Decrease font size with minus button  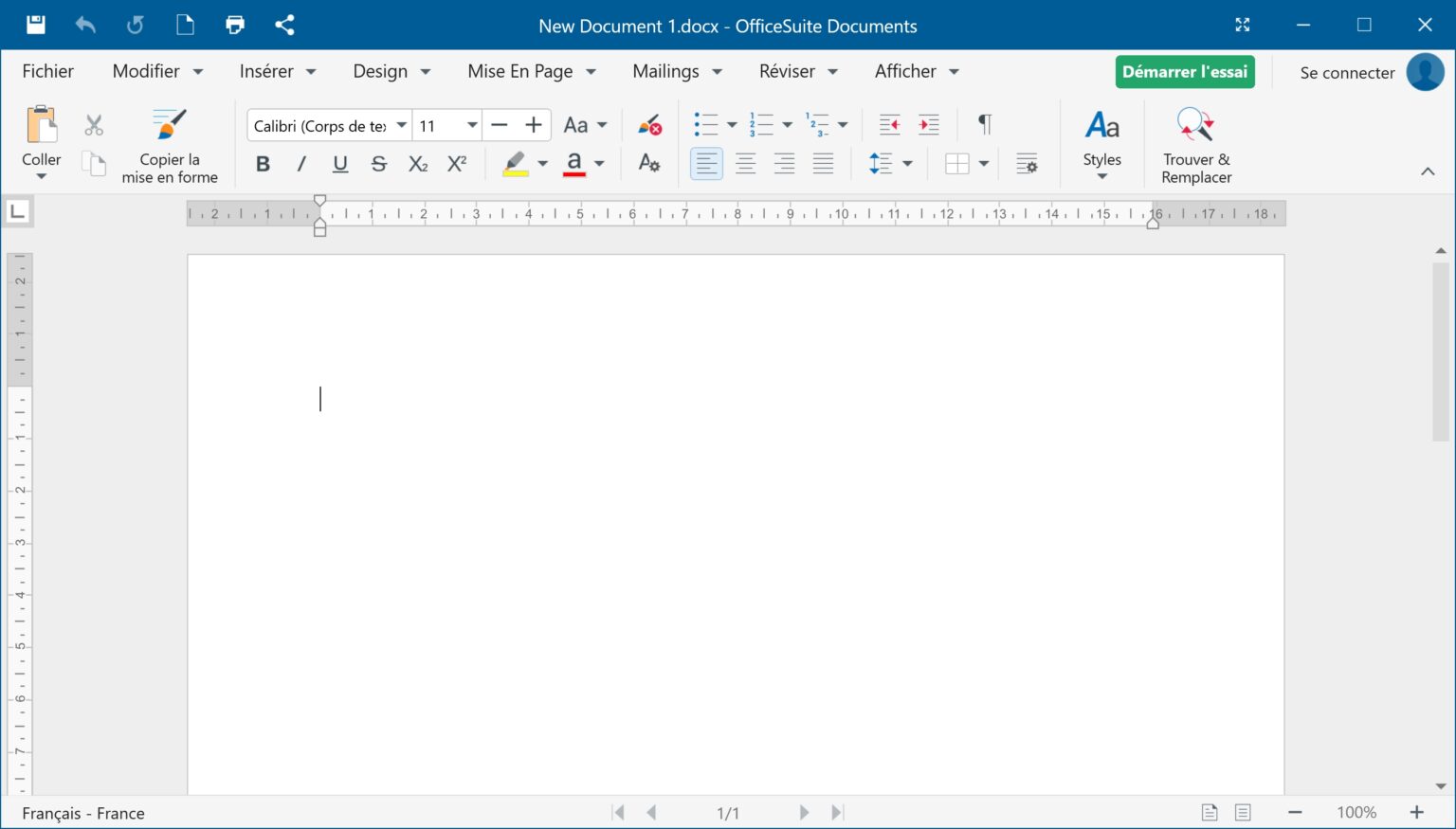tap(500, 125)
